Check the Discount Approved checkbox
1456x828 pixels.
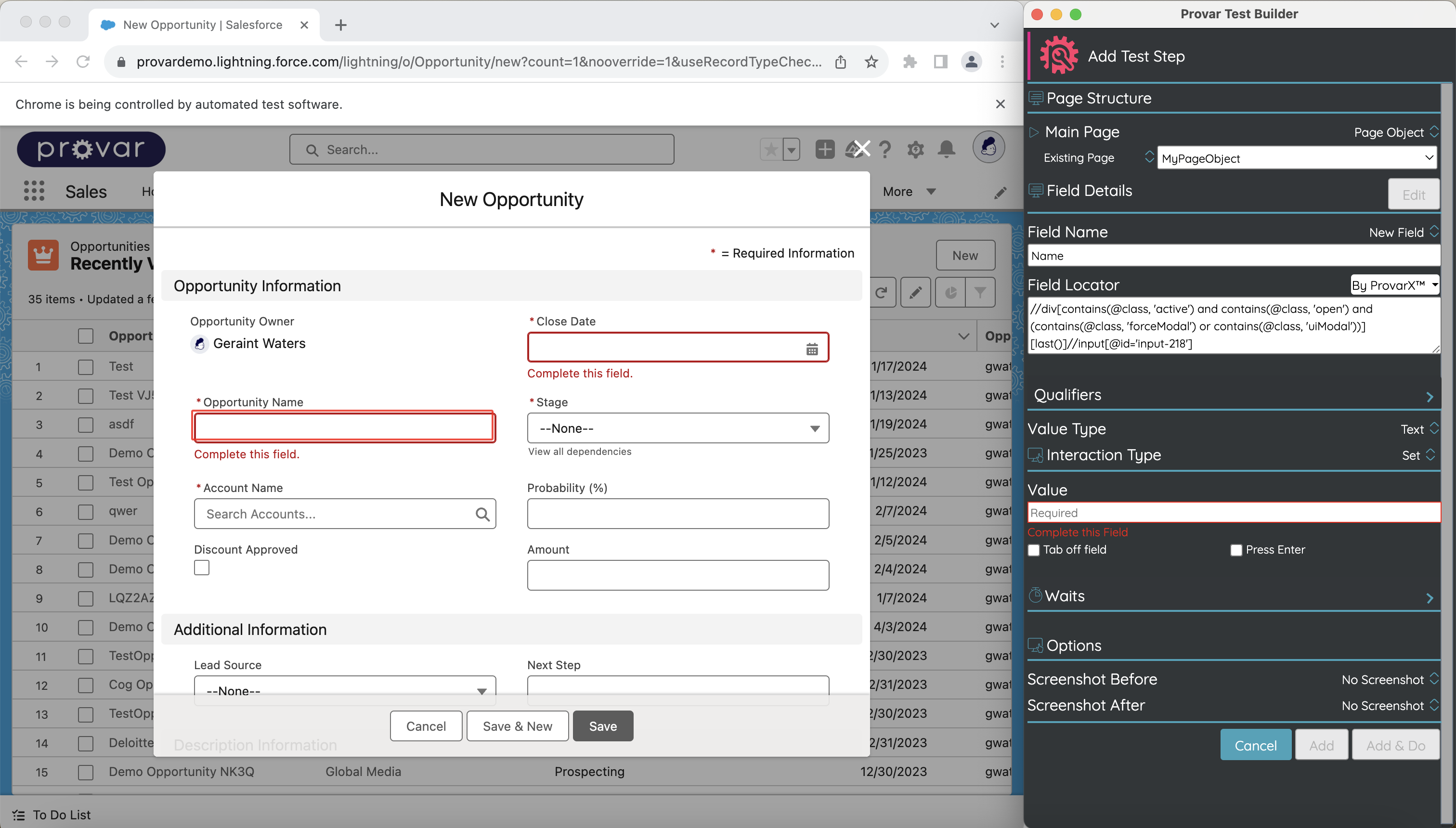tap(201, 567)
